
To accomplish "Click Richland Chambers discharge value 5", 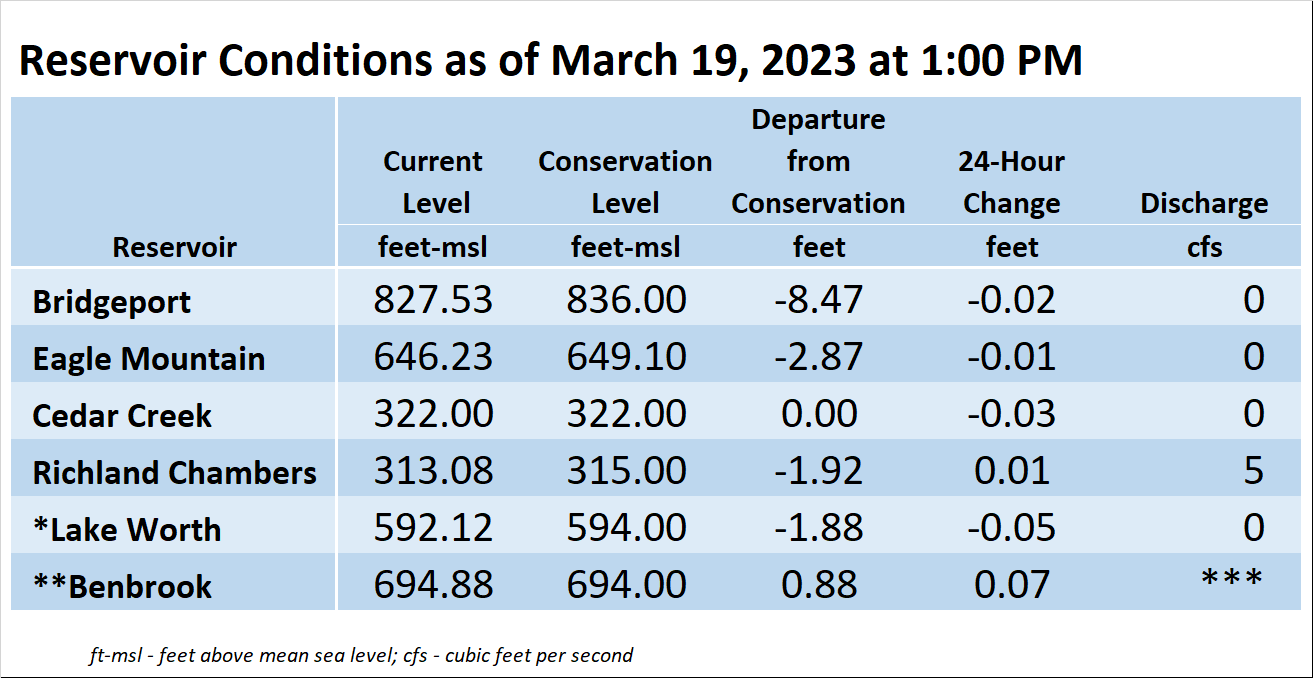I will (1254, 470).
